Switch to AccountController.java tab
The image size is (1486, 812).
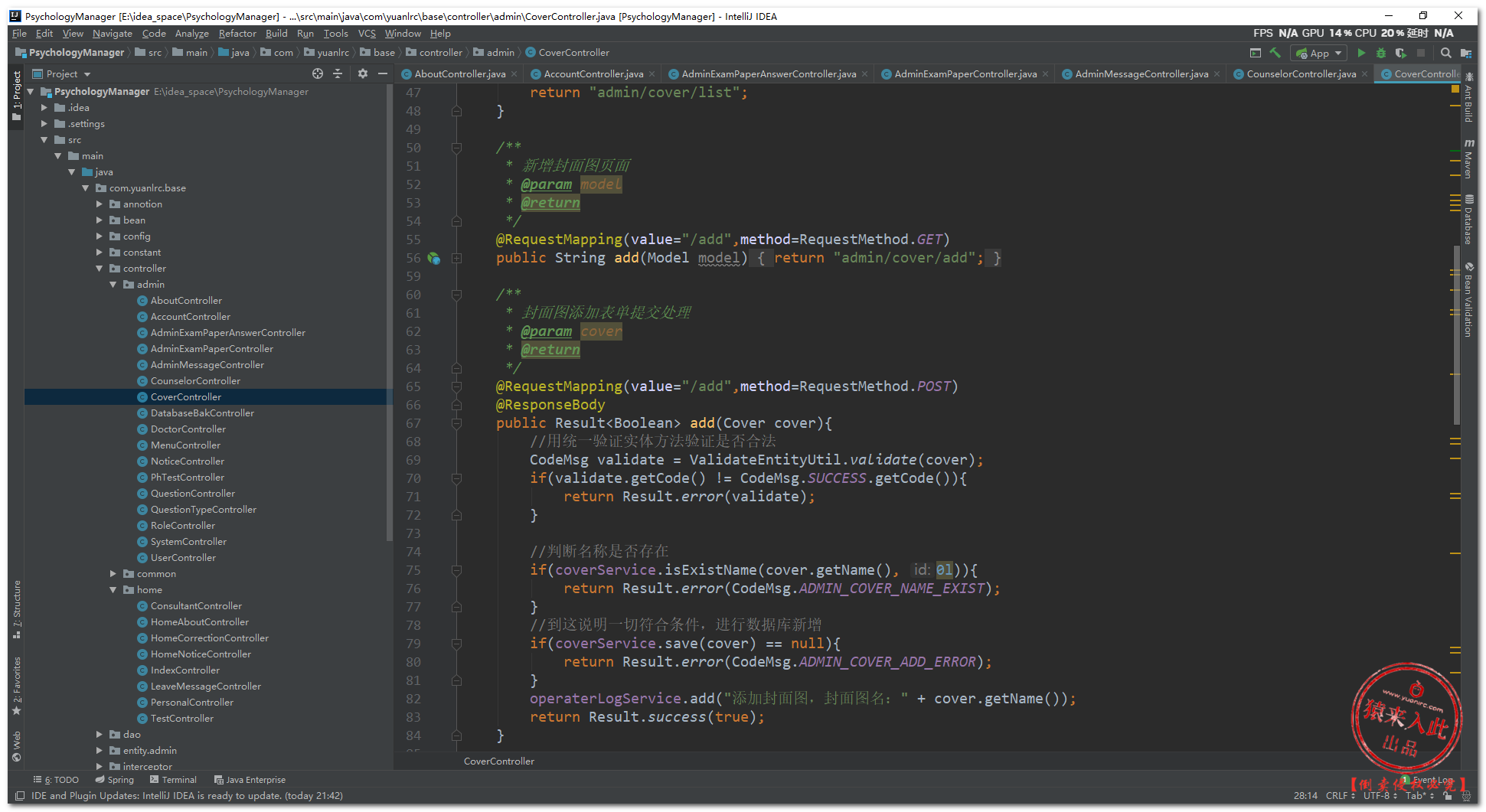click(593, 74)
